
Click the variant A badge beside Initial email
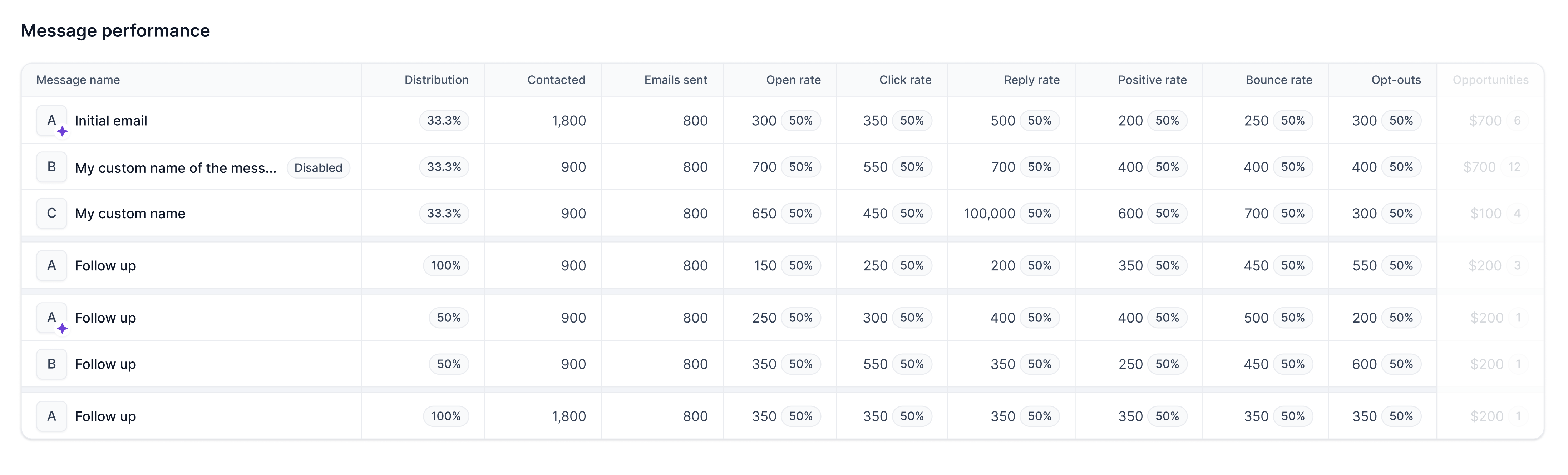click(51, 120)
